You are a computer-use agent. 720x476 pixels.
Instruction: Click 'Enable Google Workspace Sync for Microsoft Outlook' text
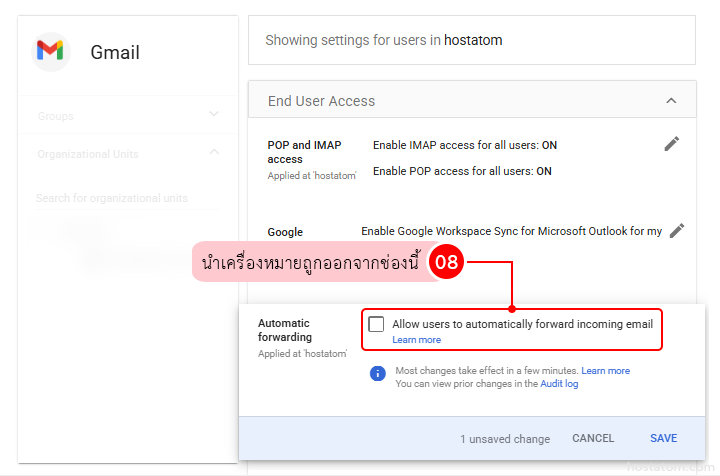(x=512, y=231)
